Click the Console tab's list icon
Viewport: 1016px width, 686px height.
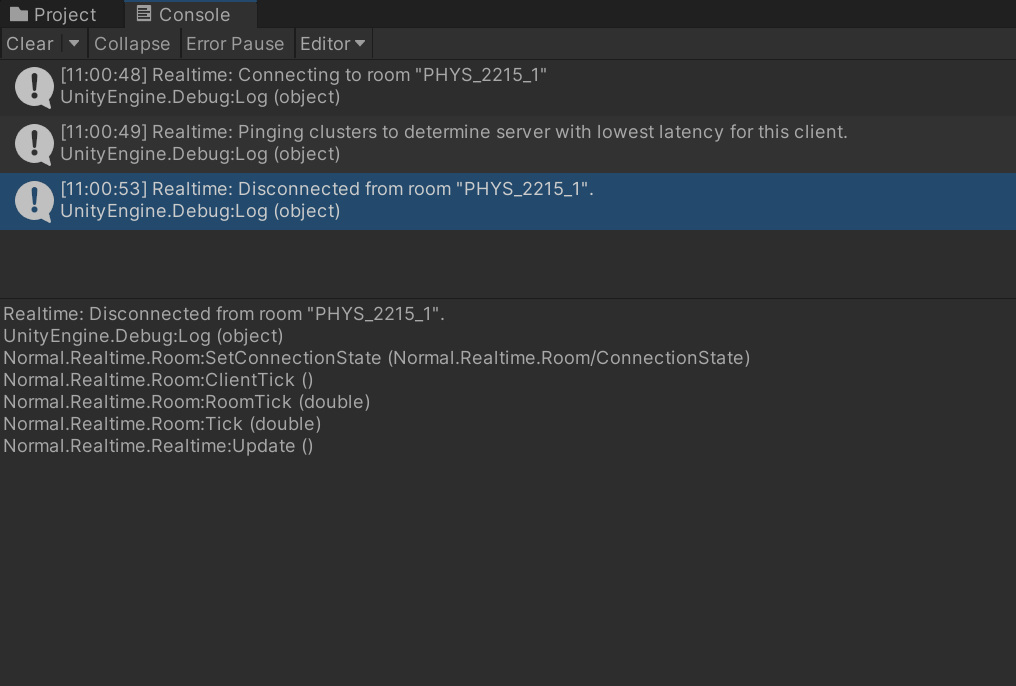click(x=144, y=14)
